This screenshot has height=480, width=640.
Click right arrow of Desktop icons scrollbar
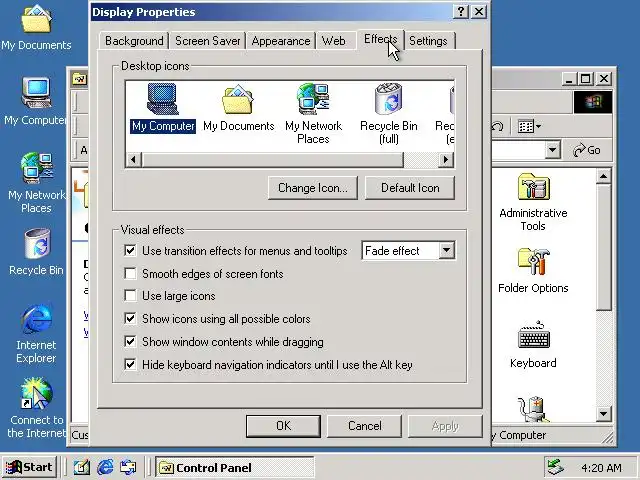coord(446,159)
